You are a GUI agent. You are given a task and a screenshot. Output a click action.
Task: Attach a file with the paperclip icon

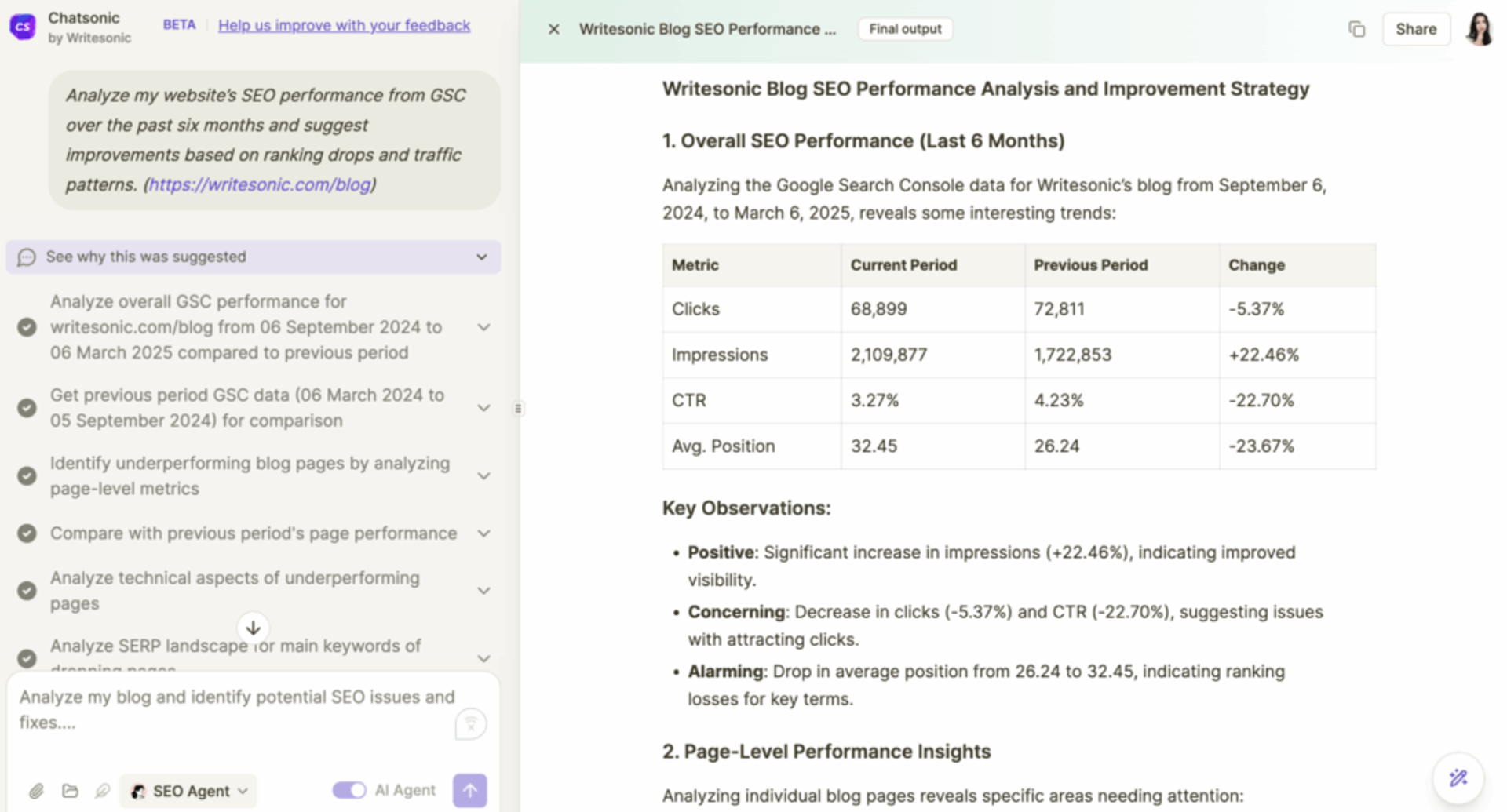tap(36, 791)
